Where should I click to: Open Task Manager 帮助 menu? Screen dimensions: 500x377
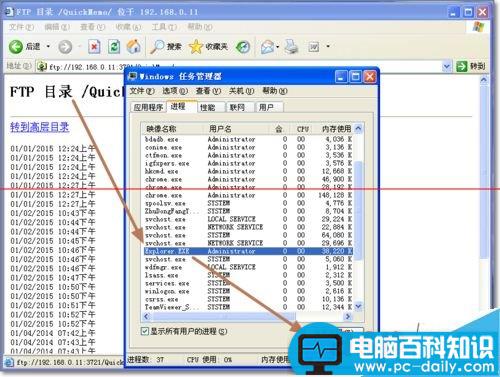(x=275, y=91)
